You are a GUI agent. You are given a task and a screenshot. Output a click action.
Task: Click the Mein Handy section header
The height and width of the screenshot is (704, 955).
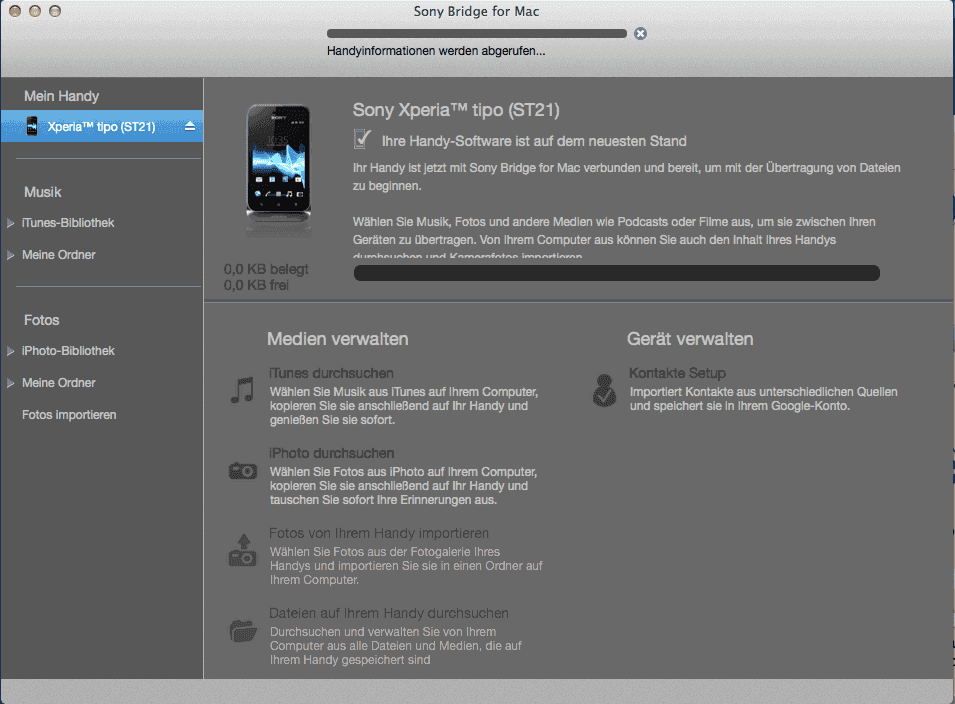pyautogui.click(x=62, y=96)
